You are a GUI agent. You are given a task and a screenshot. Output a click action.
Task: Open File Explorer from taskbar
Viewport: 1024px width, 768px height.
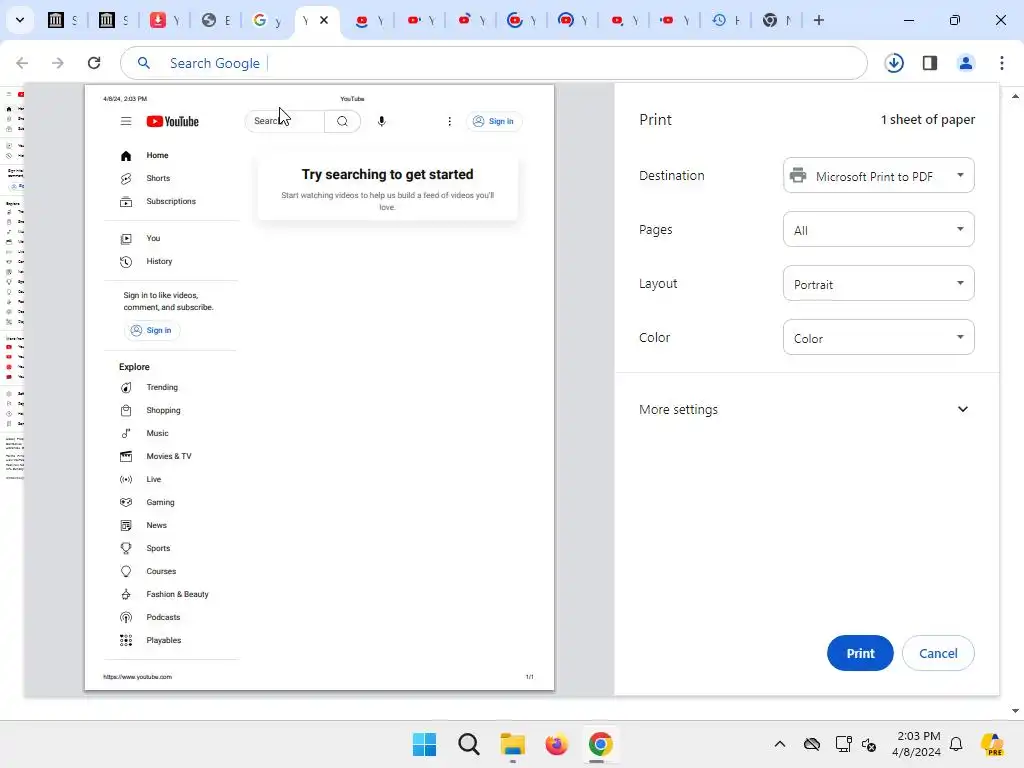pos(513,744)
